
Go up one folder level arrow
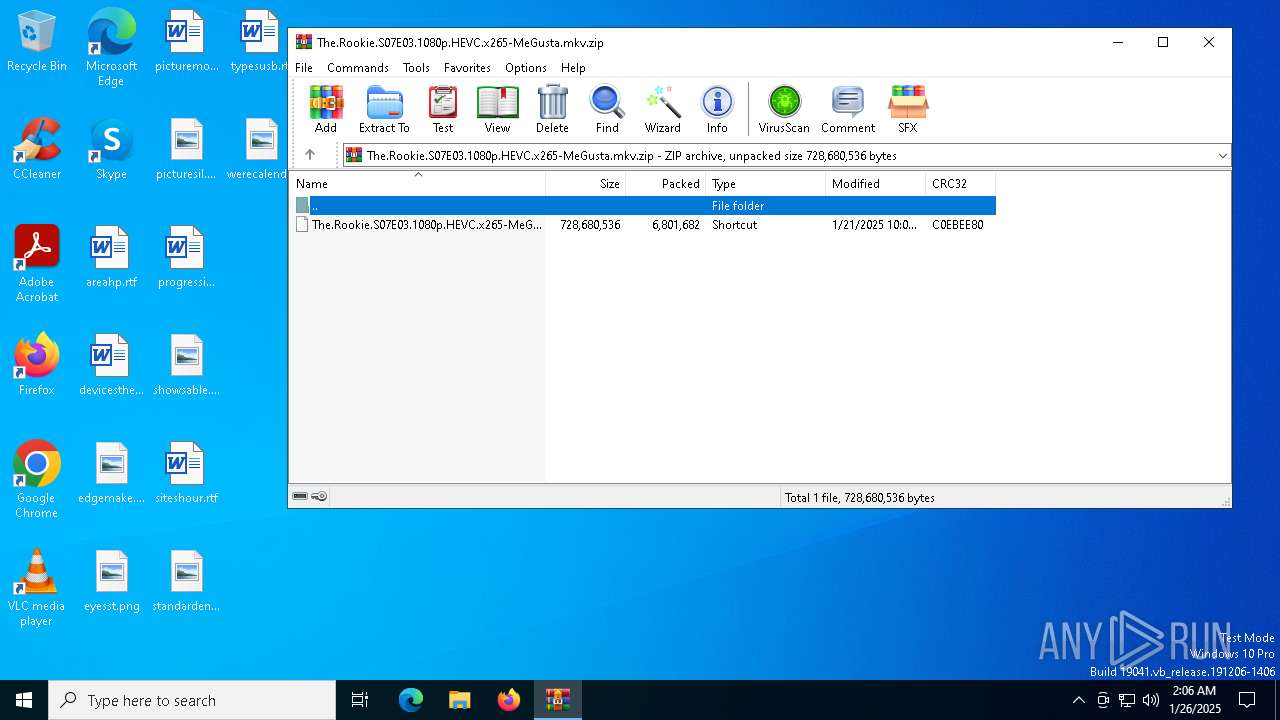[310, 155]
